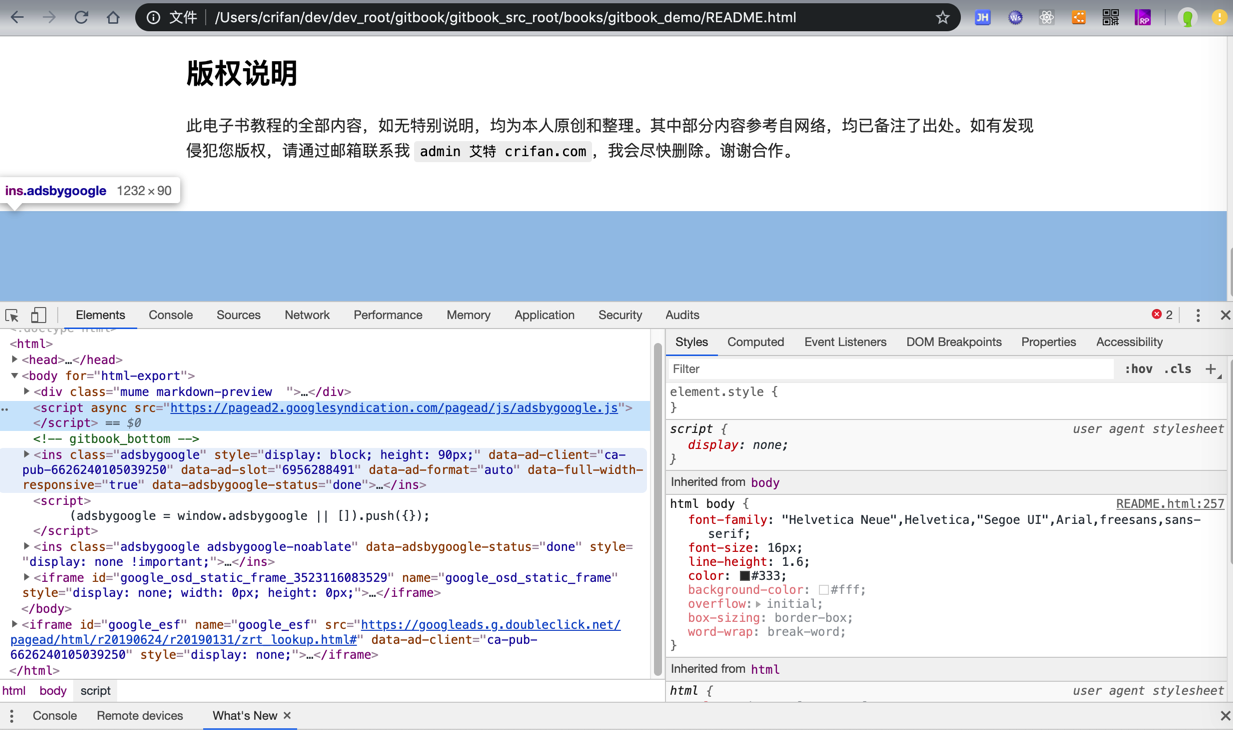Select the Properties sidebar tab
Viewport: 1233px width, 730px height.
(1048, 342)
